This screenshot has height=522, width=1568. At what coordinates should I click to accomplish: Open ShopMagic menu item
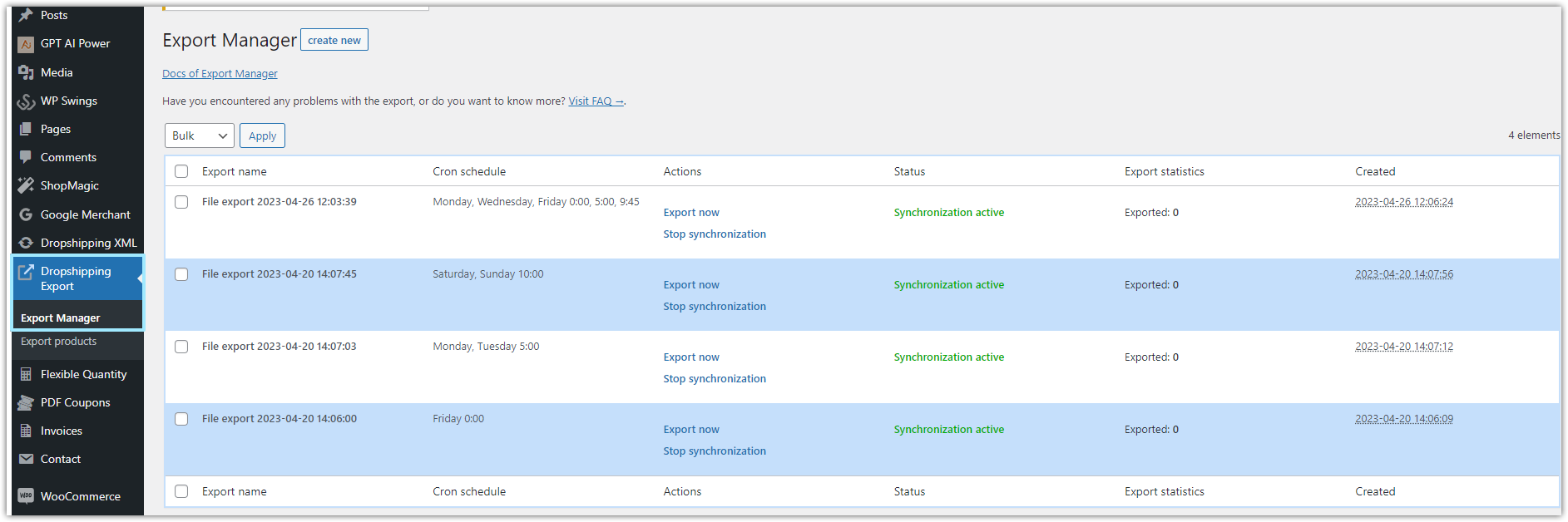pos(70,185)
